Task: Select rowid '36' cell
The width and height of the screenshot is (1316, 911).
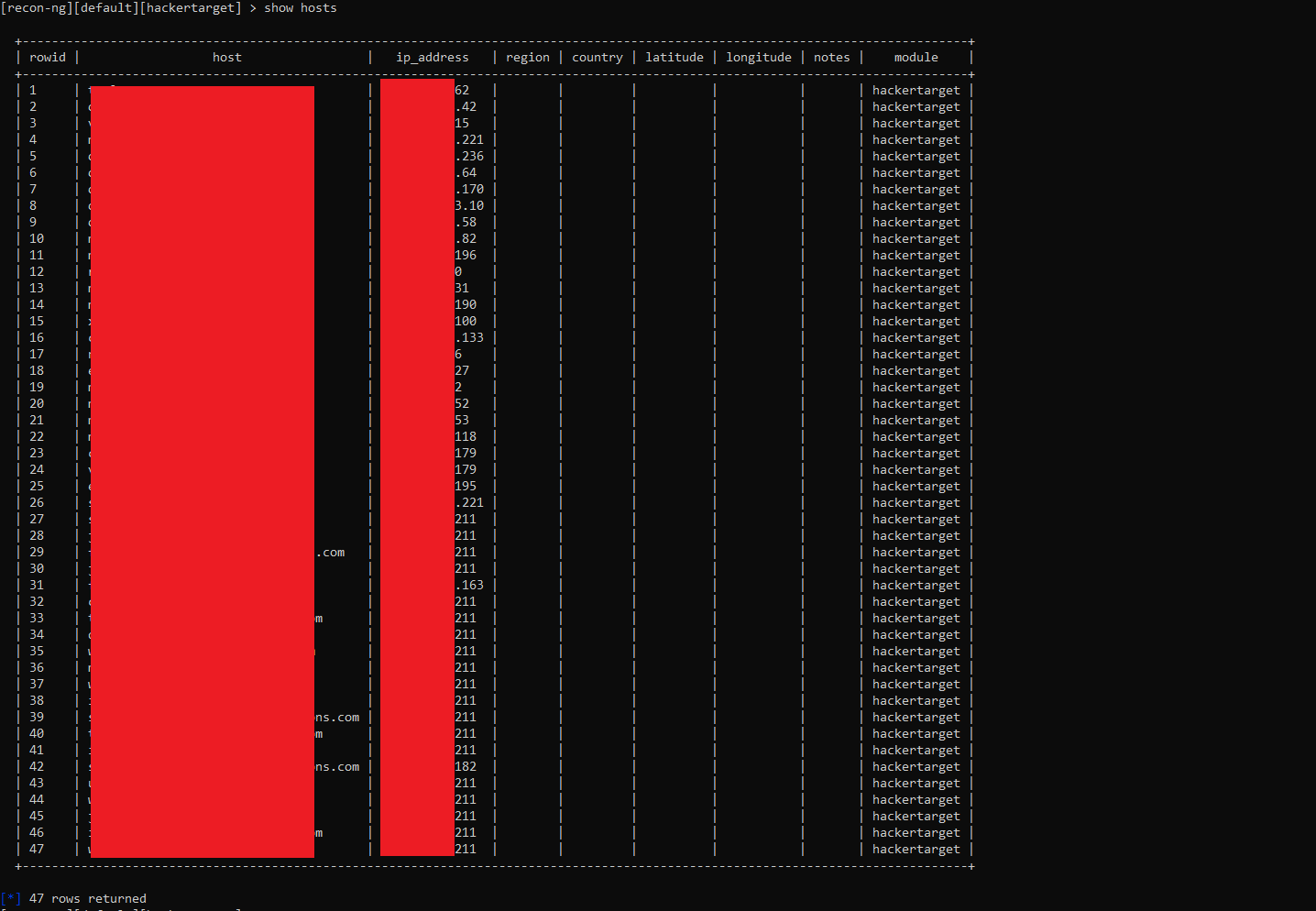Action: (x=37, y=667)
